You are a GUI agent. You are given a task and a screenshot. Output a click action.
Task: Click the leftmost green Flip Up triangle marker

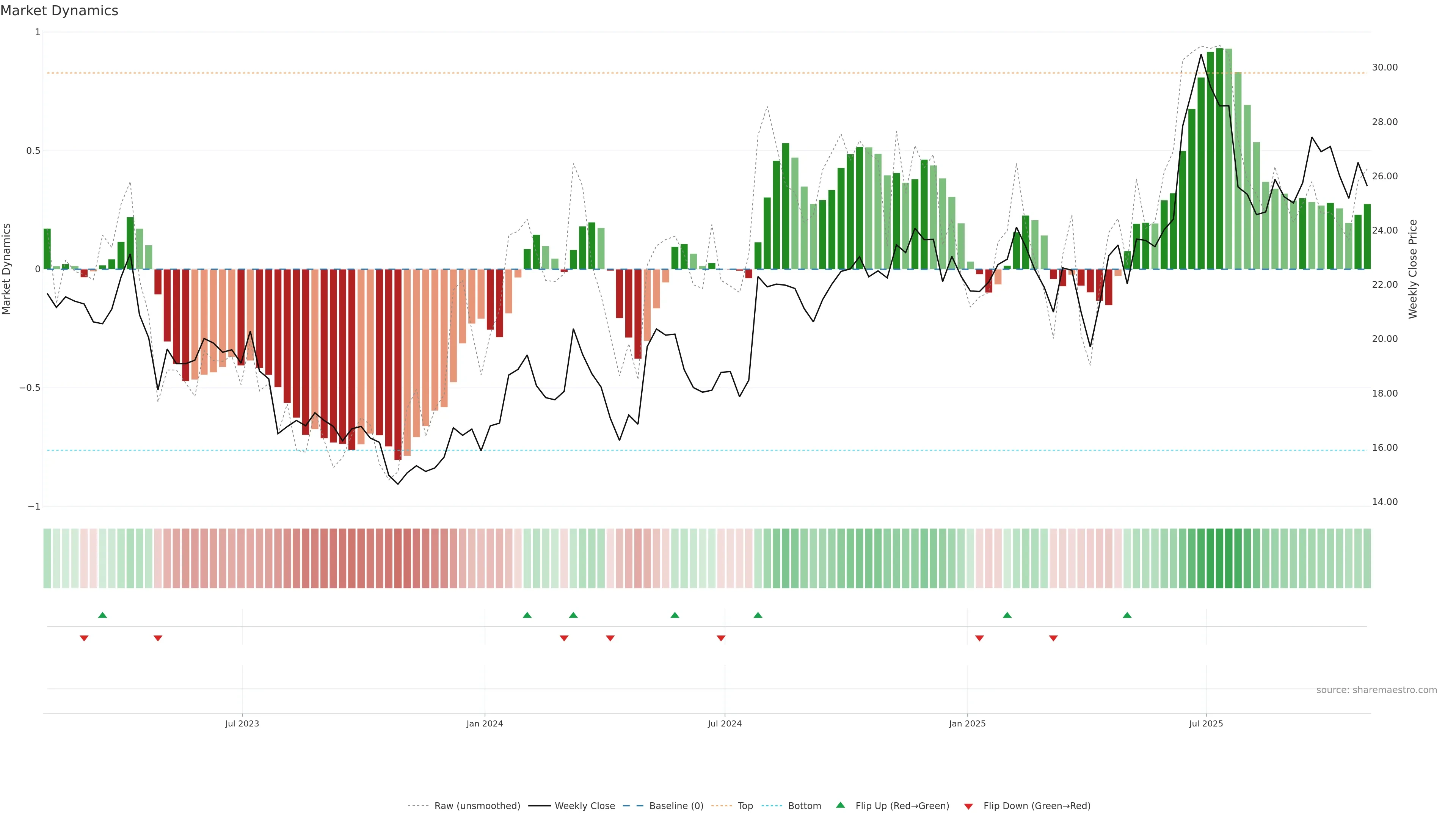102,615
